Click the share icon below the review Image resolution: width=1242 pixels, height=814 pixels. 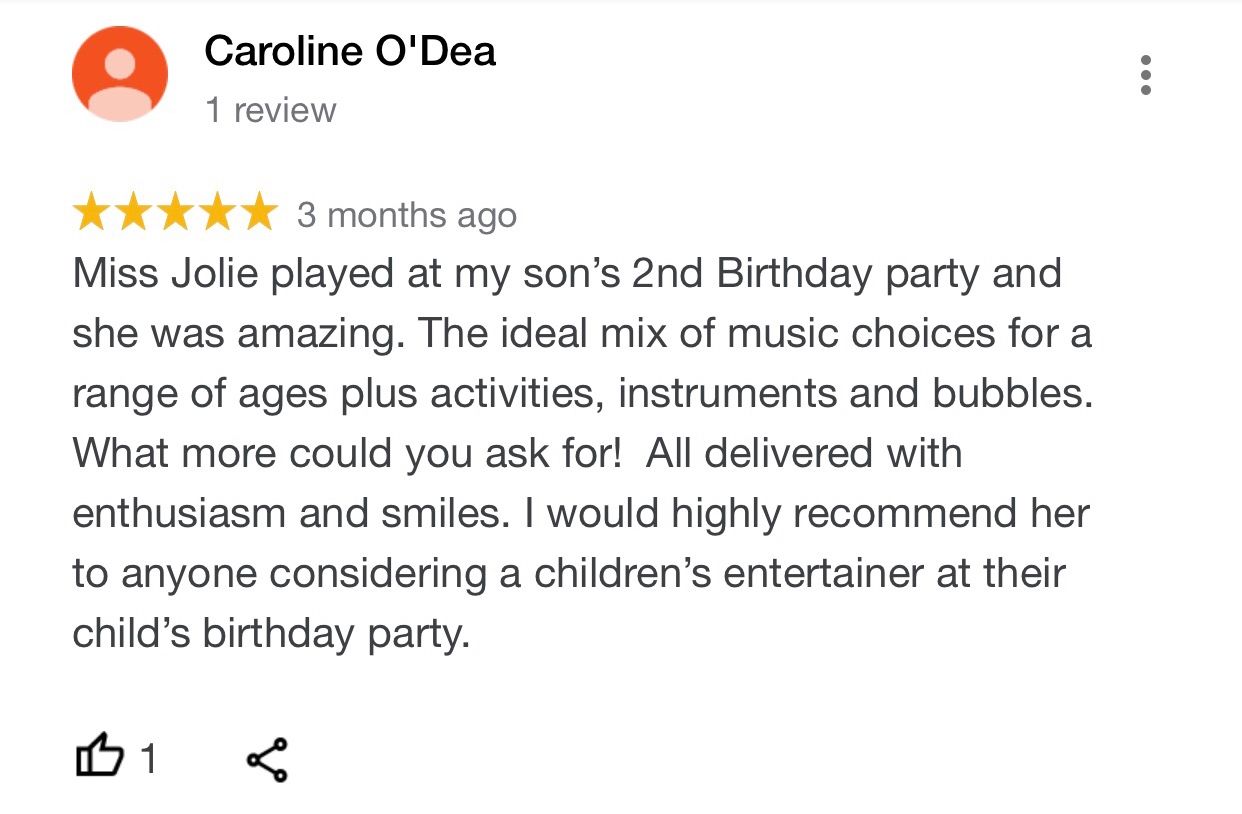pos(267,759)
